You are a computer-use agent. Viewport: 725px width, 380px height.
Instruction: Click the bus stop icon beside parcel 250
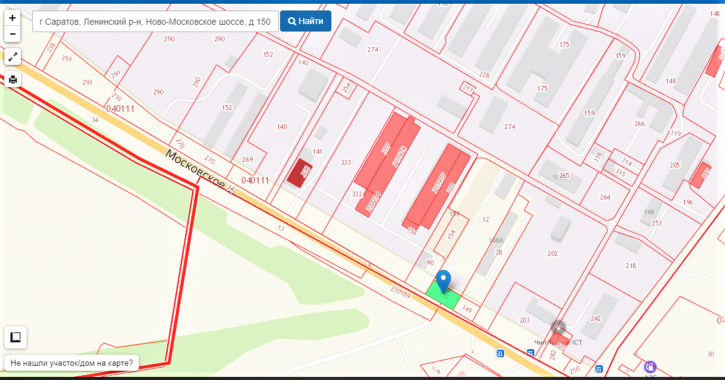tap(599, 369)
